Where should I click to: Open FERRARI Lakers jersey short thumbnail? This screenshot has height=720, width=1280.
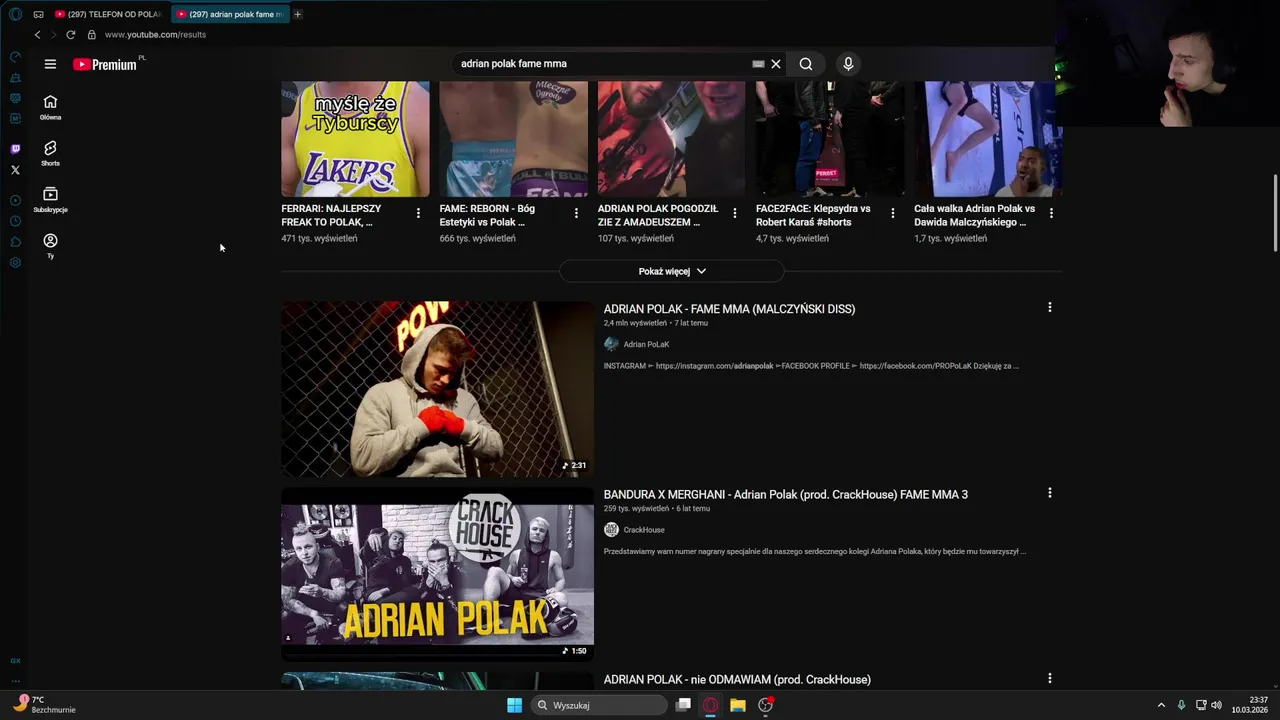(355, 139)
